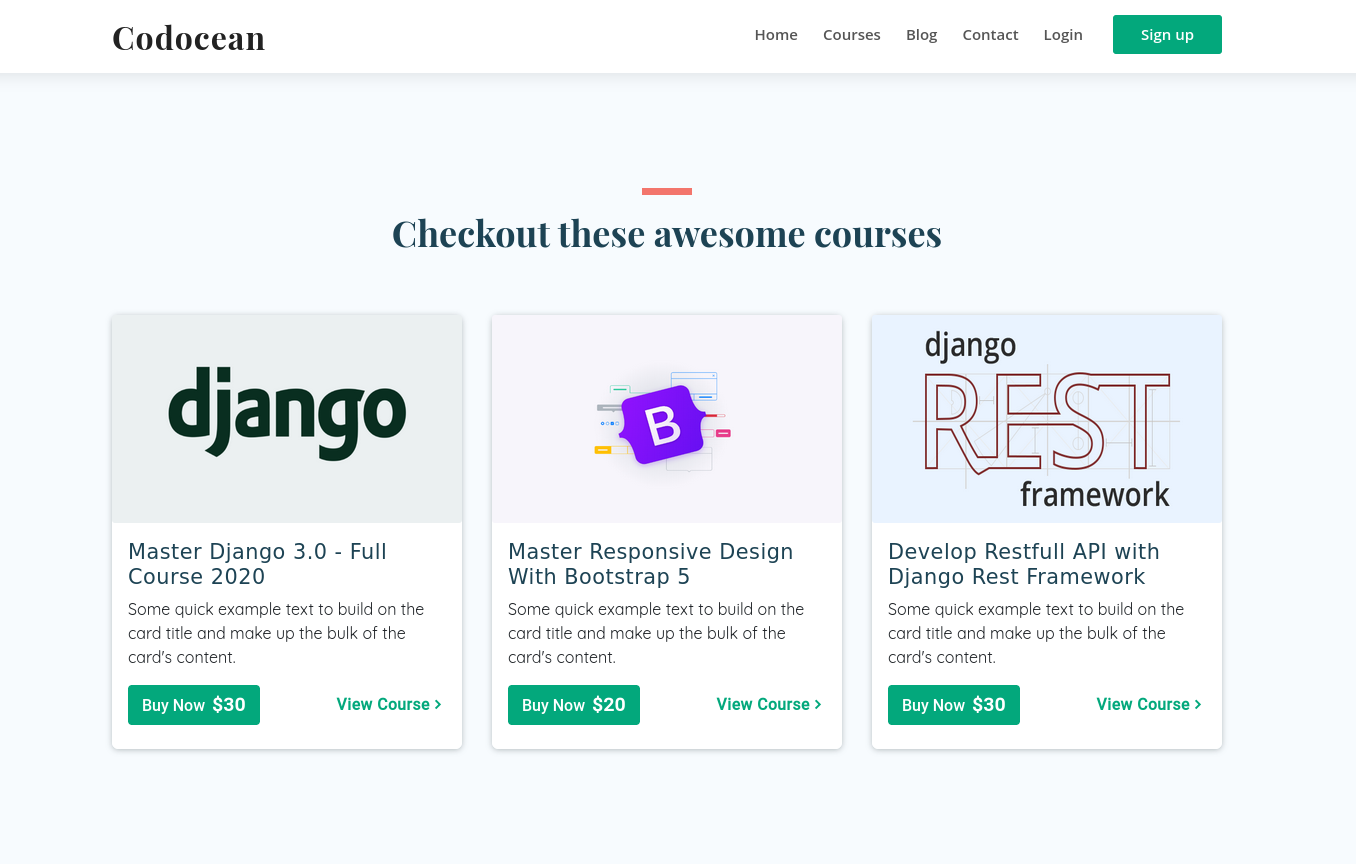Click the Checkout these awesome courses heading

click(667, 233)
